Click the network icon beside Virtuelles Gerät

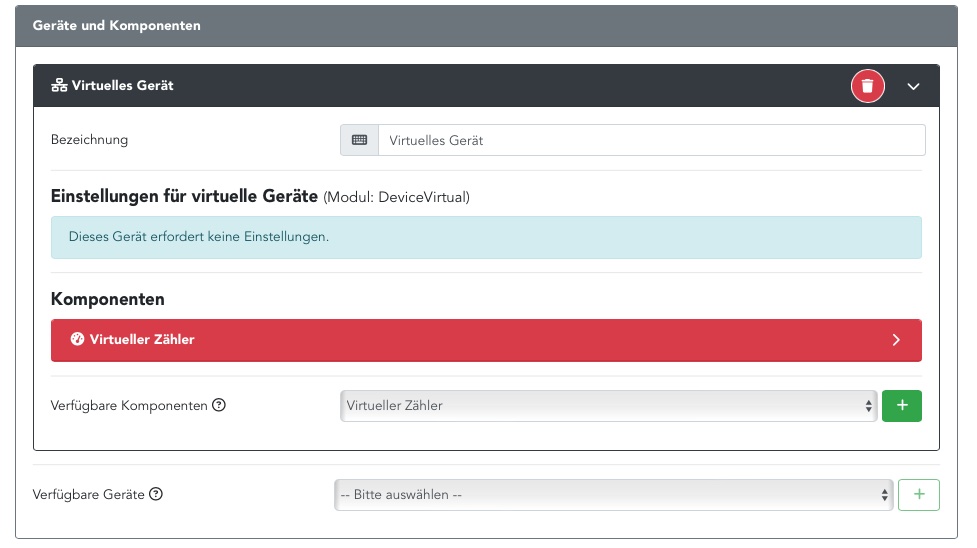pos(59,86)
